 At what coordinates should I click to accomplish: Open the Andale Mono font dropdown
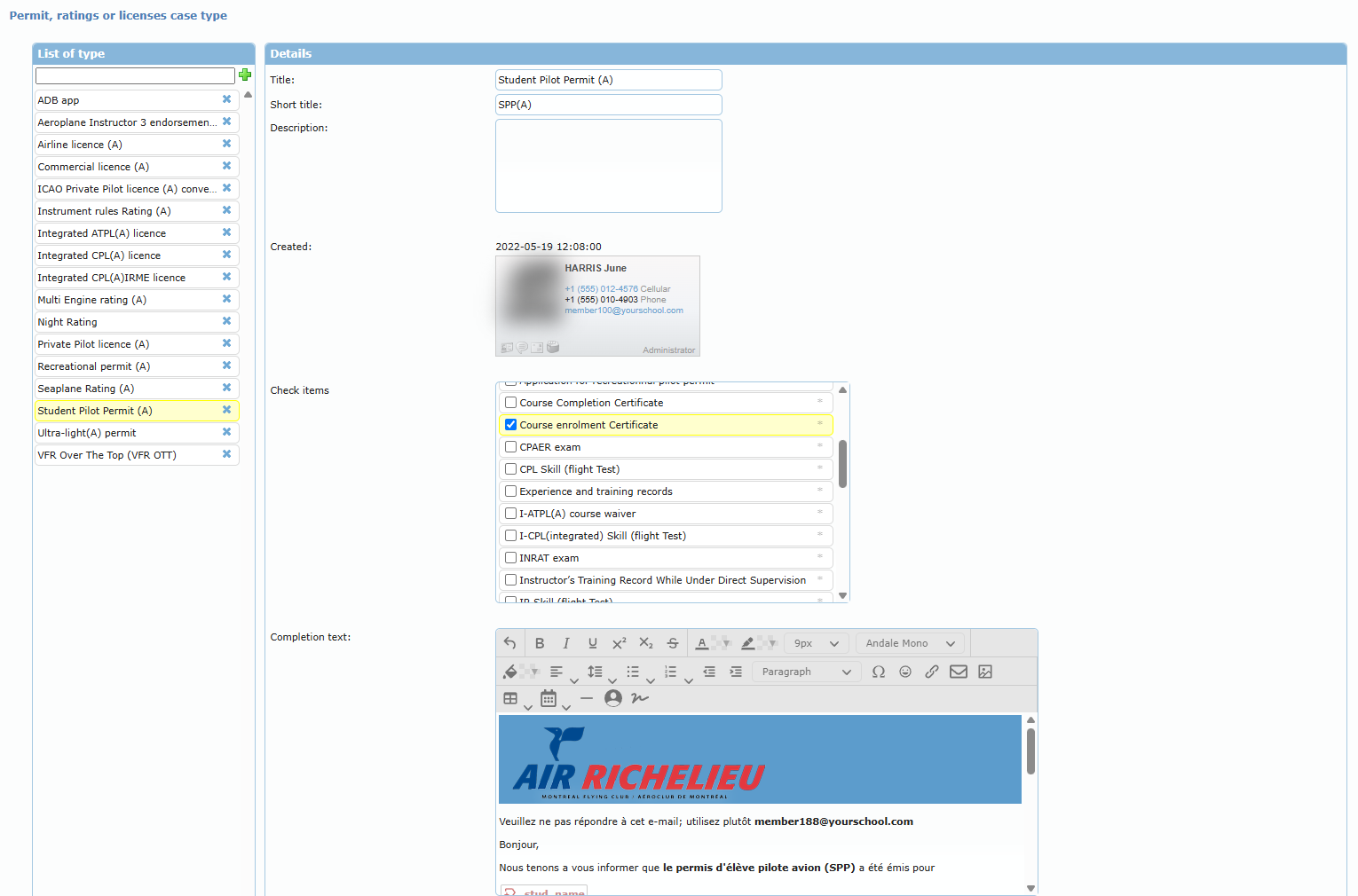point(910,643)
